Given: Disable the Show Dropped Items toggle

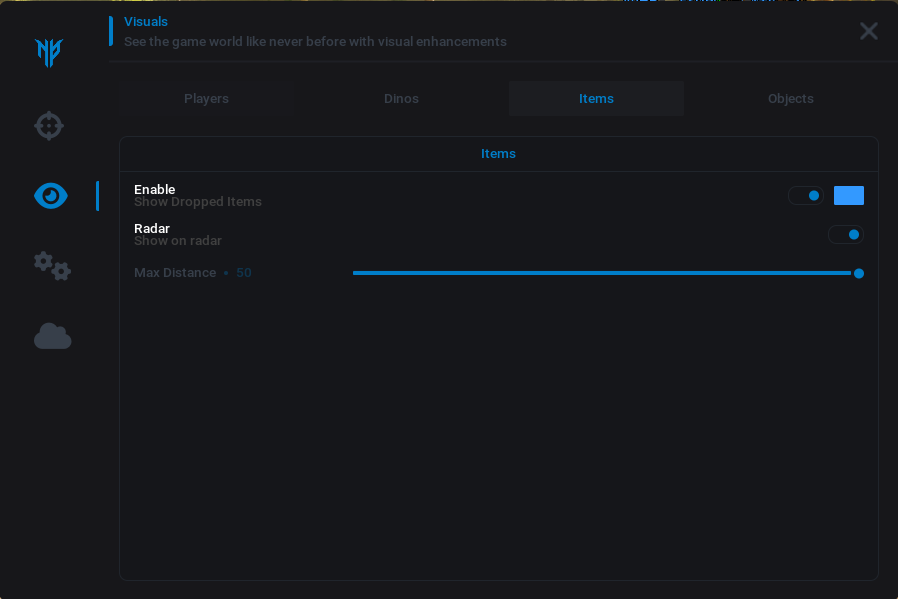Looking at the screenshot, I should coord(805,196).
